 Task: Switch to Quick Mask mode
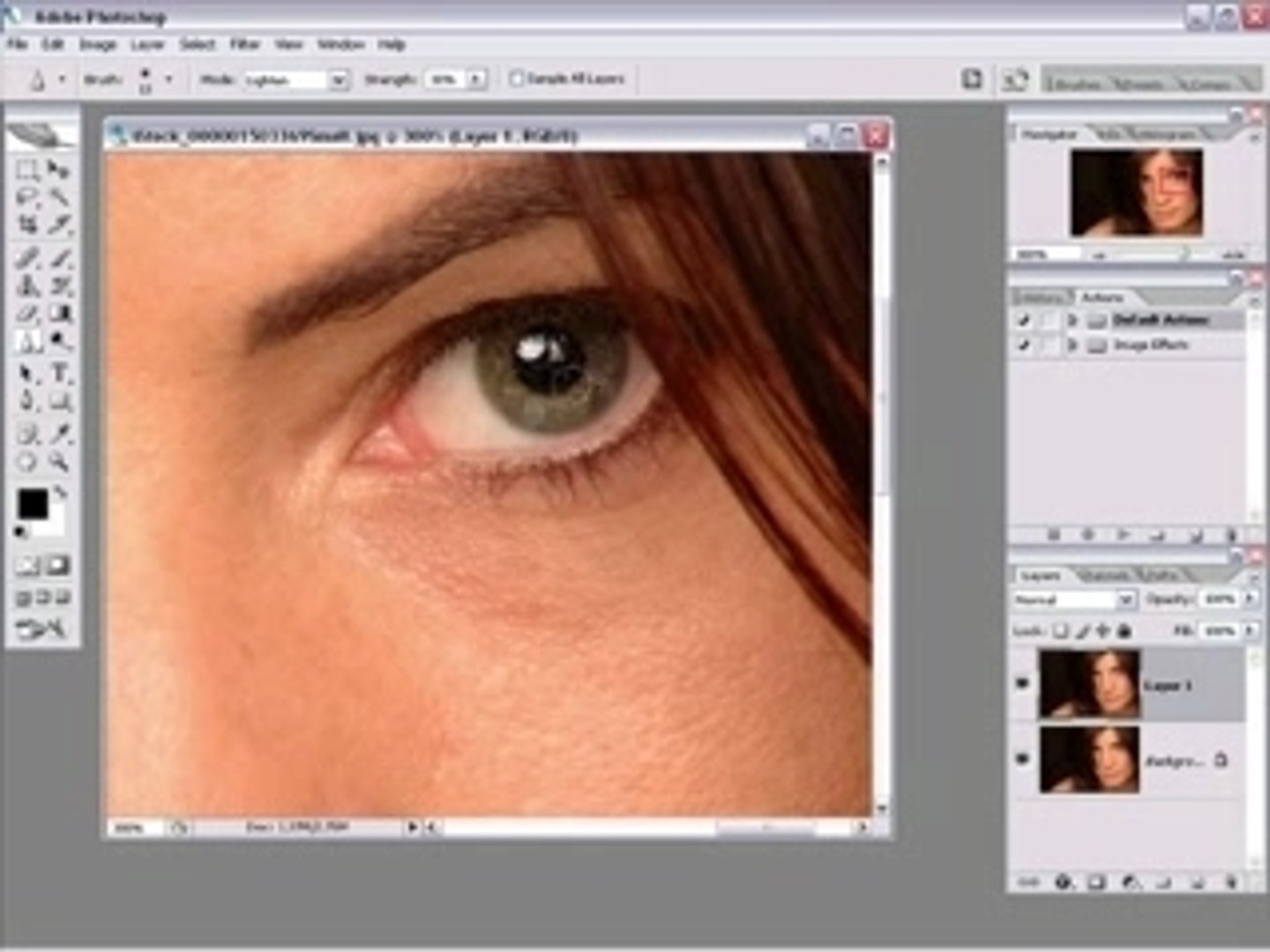point(58,566)
